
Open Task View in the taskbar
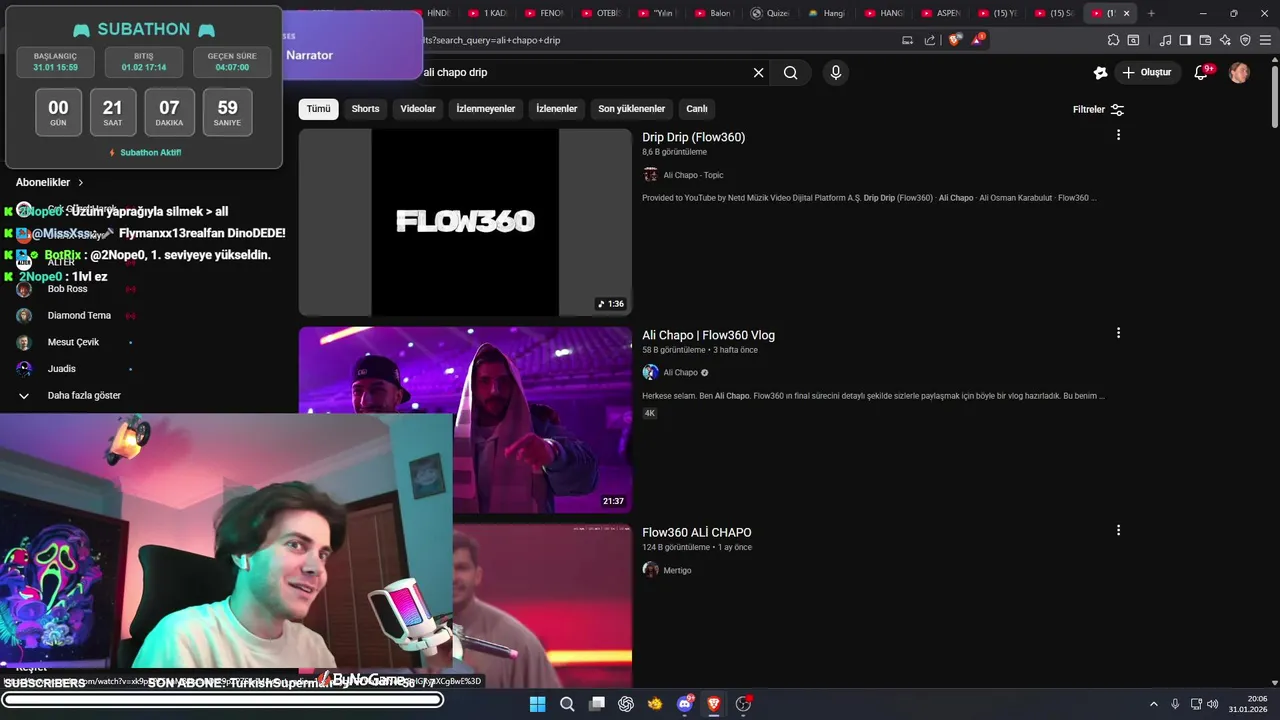(x=597, y=704)
